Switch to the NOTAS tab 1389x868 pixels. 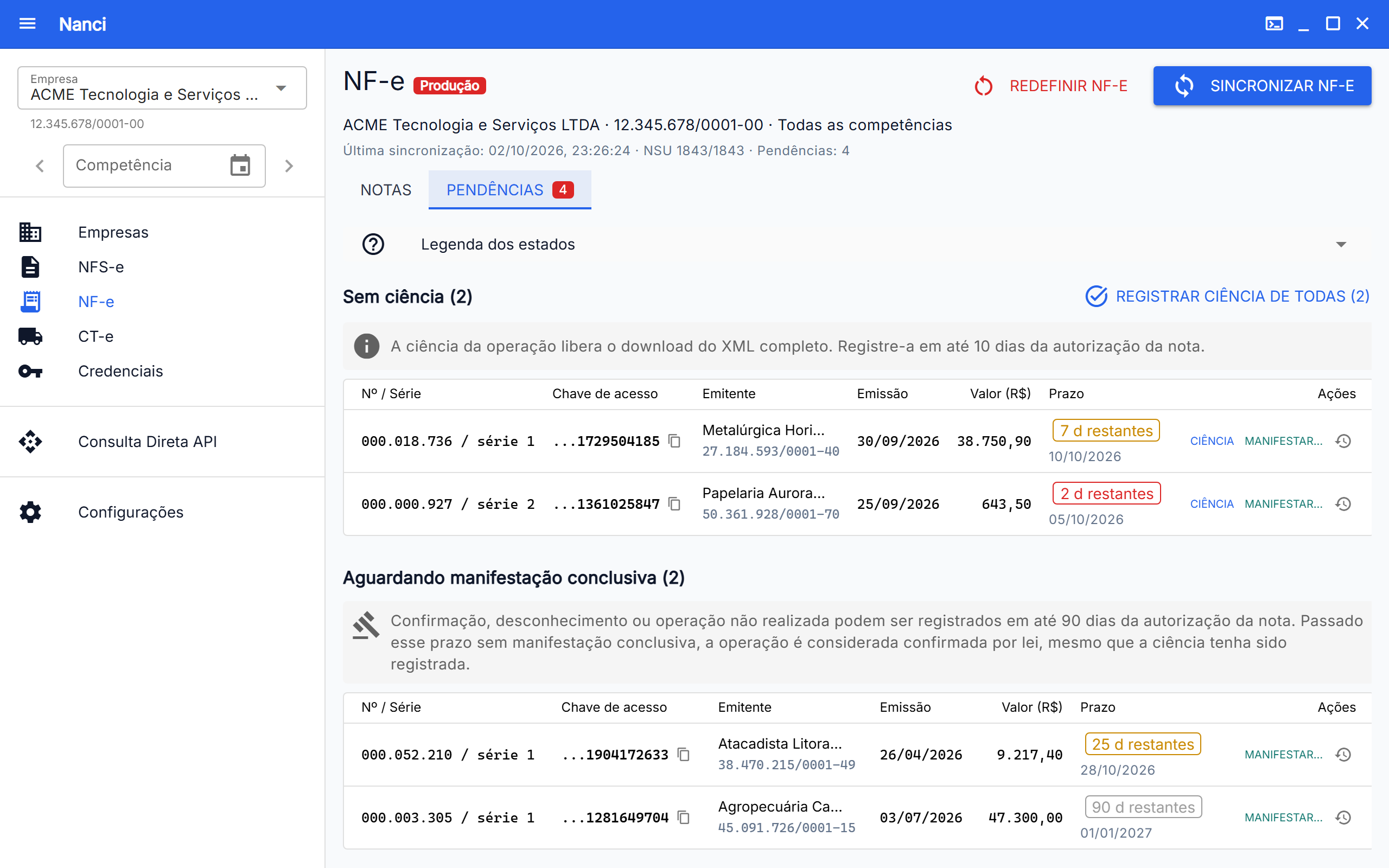tap(386, 190)
